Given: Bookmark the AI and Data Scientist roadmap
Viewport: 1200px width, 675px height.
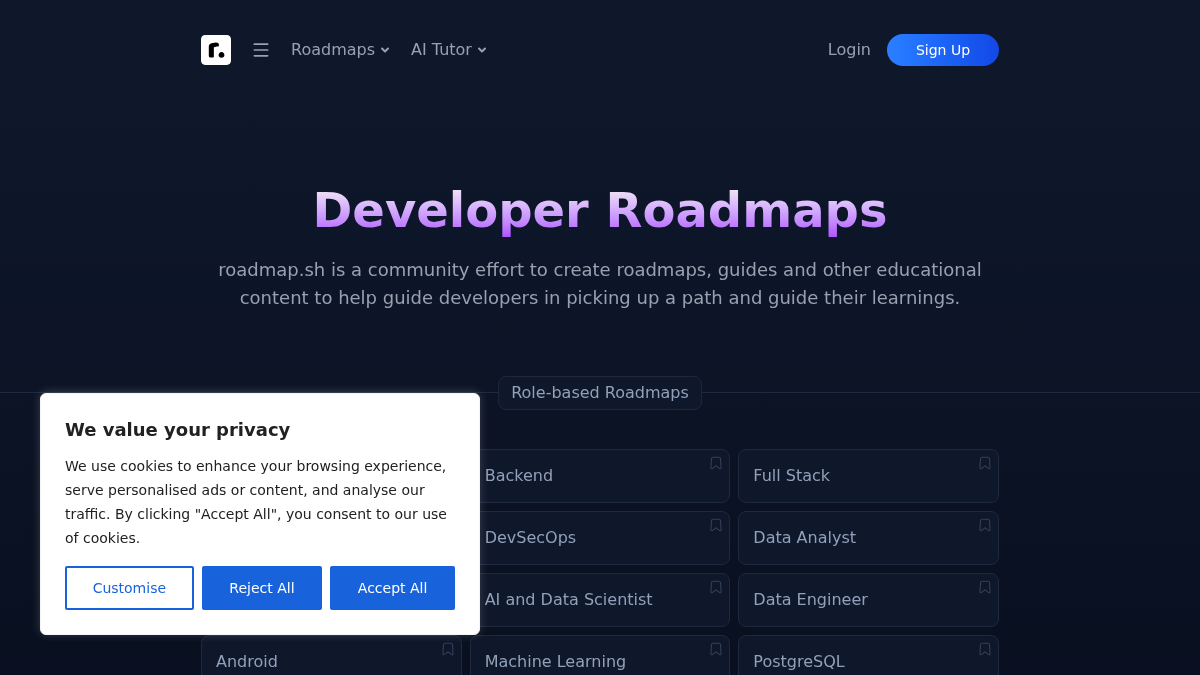Looking at the screenshot, I should (716, 587).
